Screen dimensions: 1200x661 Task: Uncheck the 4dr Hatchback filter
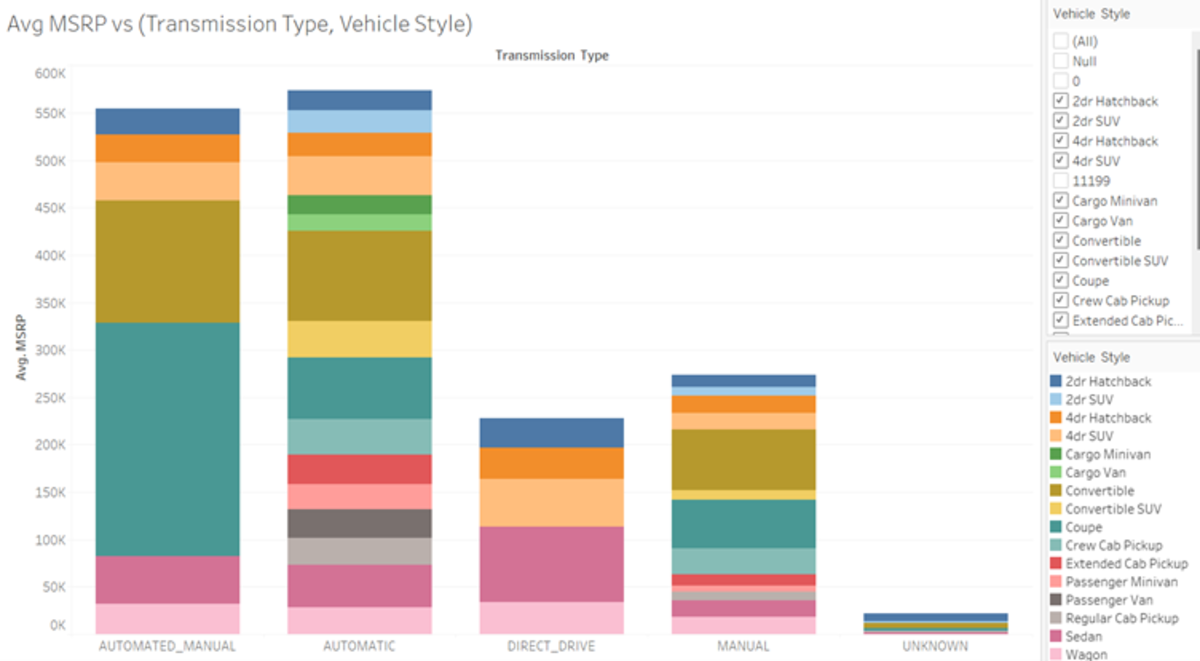(1058, 140)
